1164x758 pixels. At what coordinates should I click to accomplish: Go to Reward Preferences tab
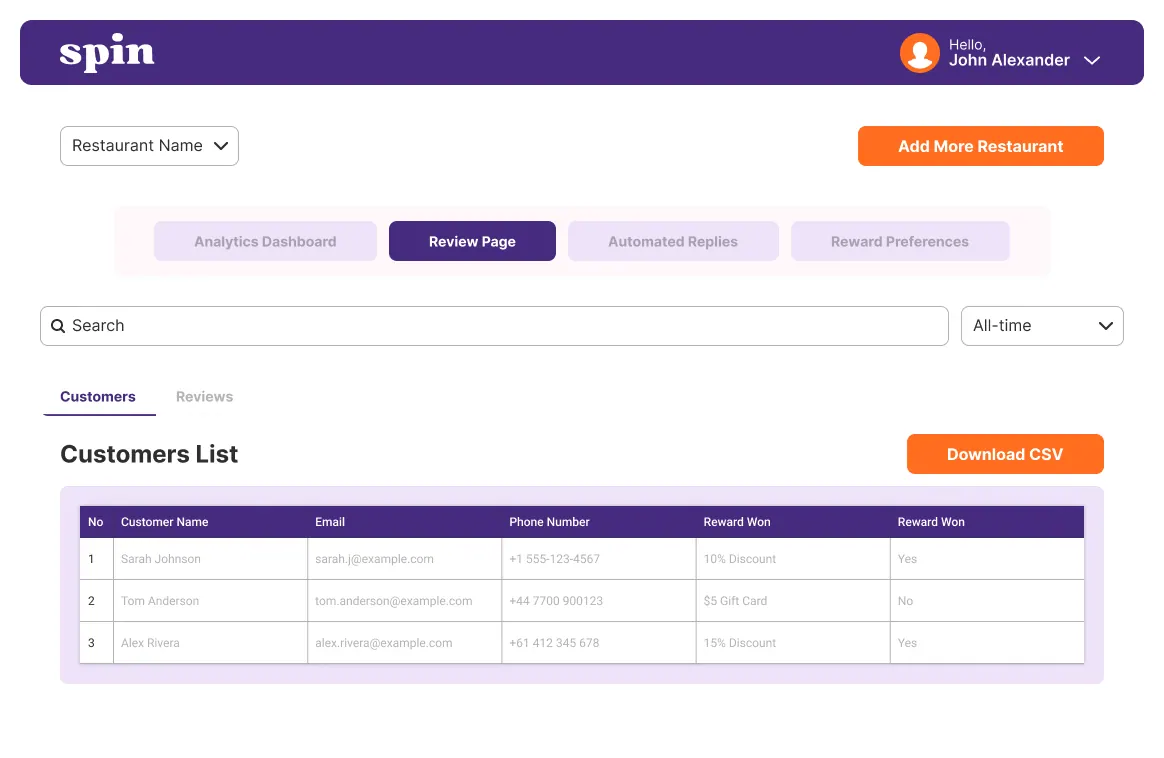point(900,241)
